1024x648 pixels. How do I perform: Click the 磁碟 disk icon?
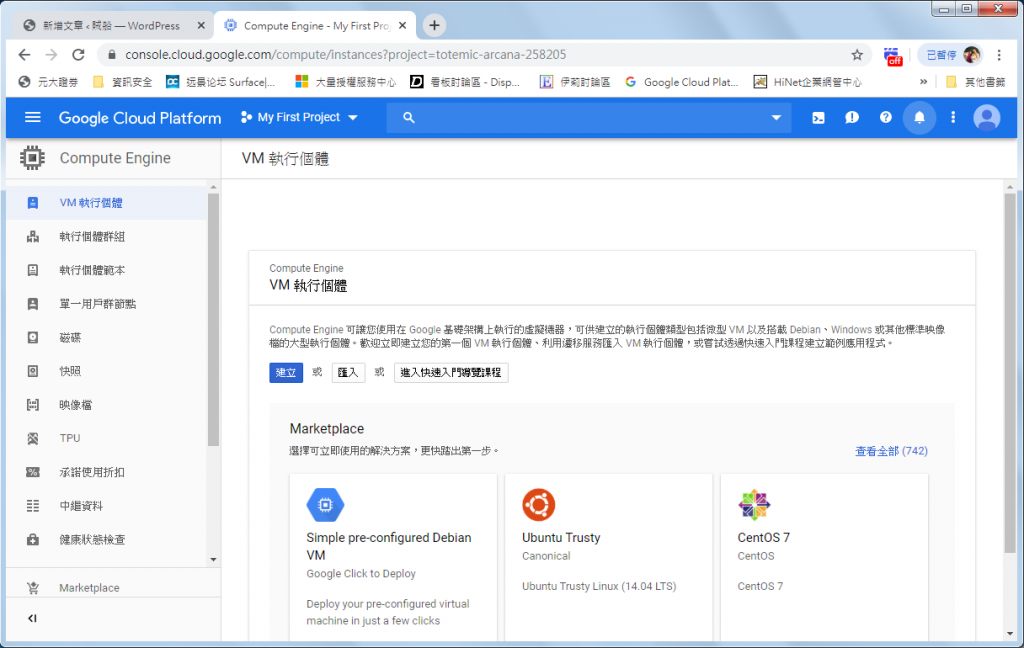click(33, 337)
